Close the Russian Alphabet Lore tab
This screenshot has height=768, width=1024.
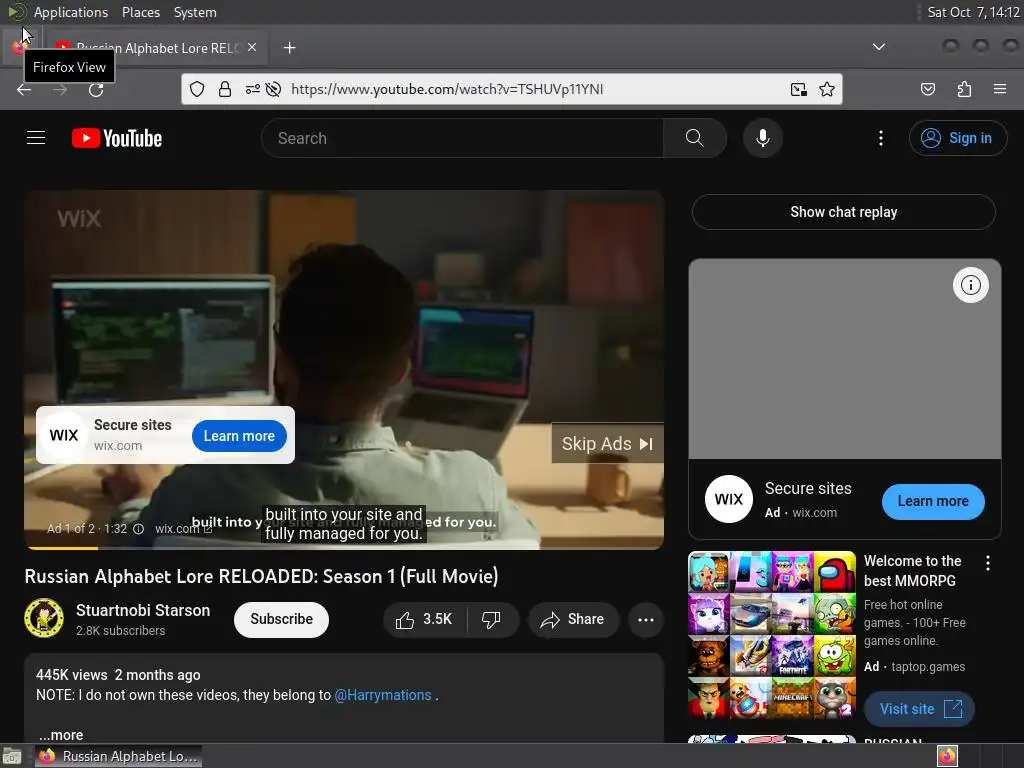click(x=252, y=47)
